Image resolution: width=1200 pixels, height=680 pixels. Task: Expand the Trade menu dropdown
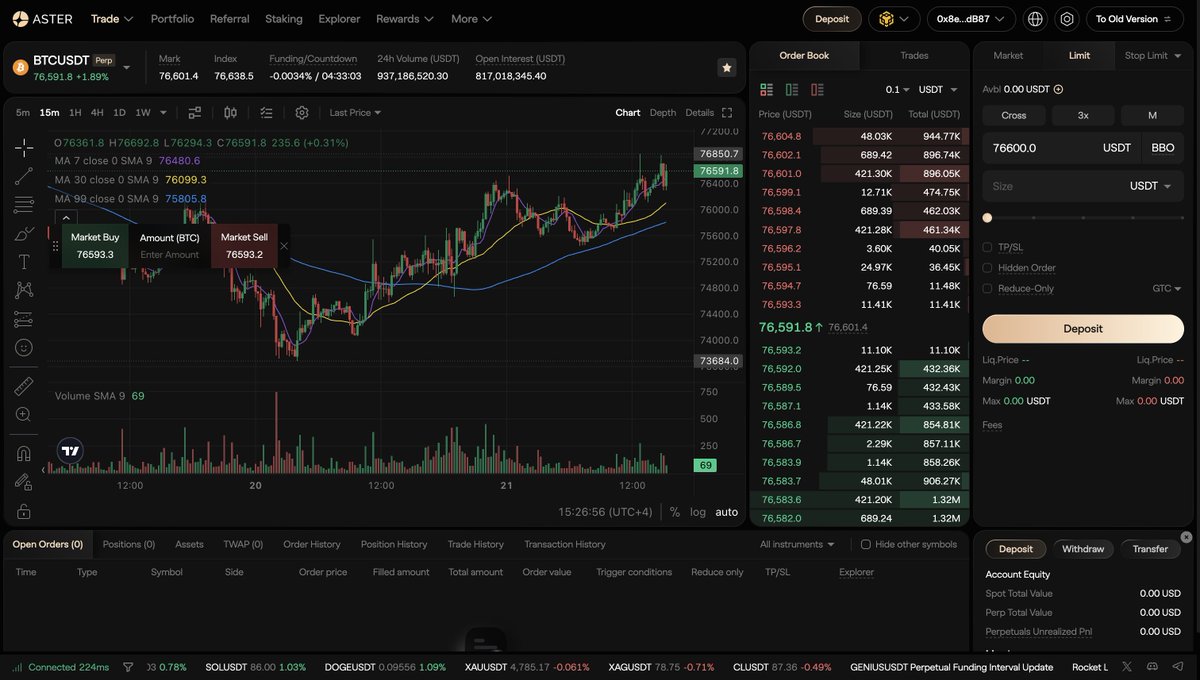click(x=111, y=19)
